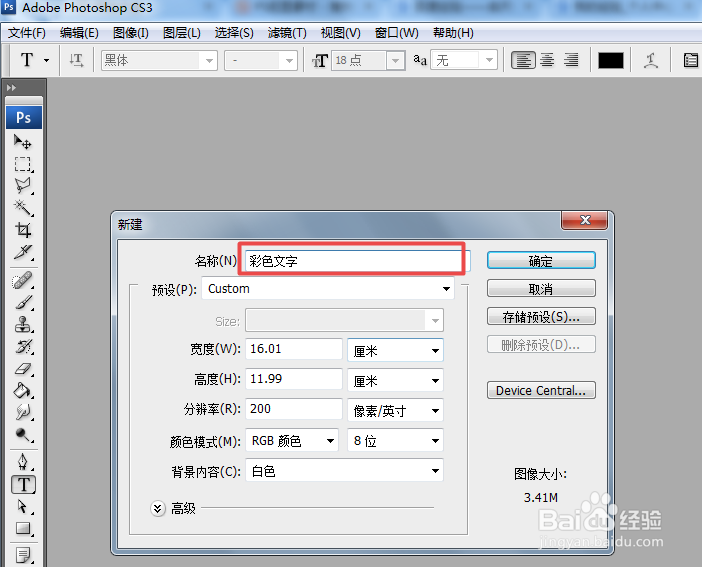Select the Healing Brush tool

coord(23,281)
